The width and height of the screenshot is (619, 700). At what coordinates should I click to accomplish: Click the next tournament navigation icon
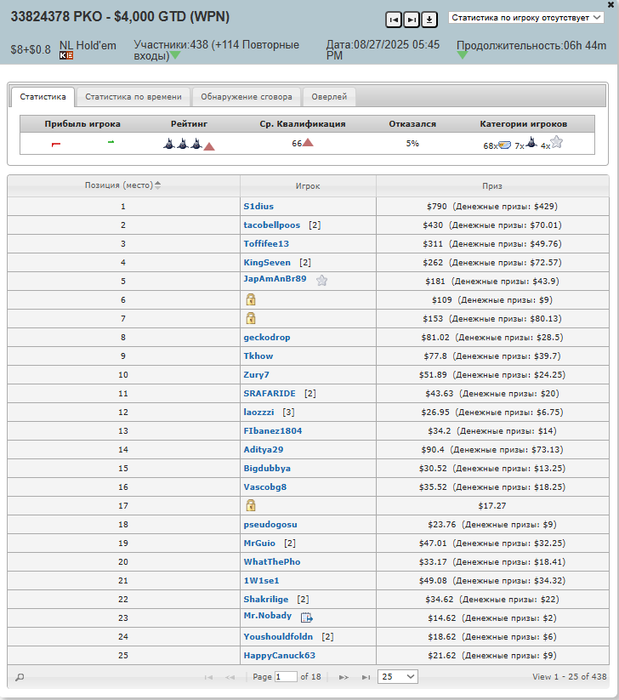[x=411, y=20]
